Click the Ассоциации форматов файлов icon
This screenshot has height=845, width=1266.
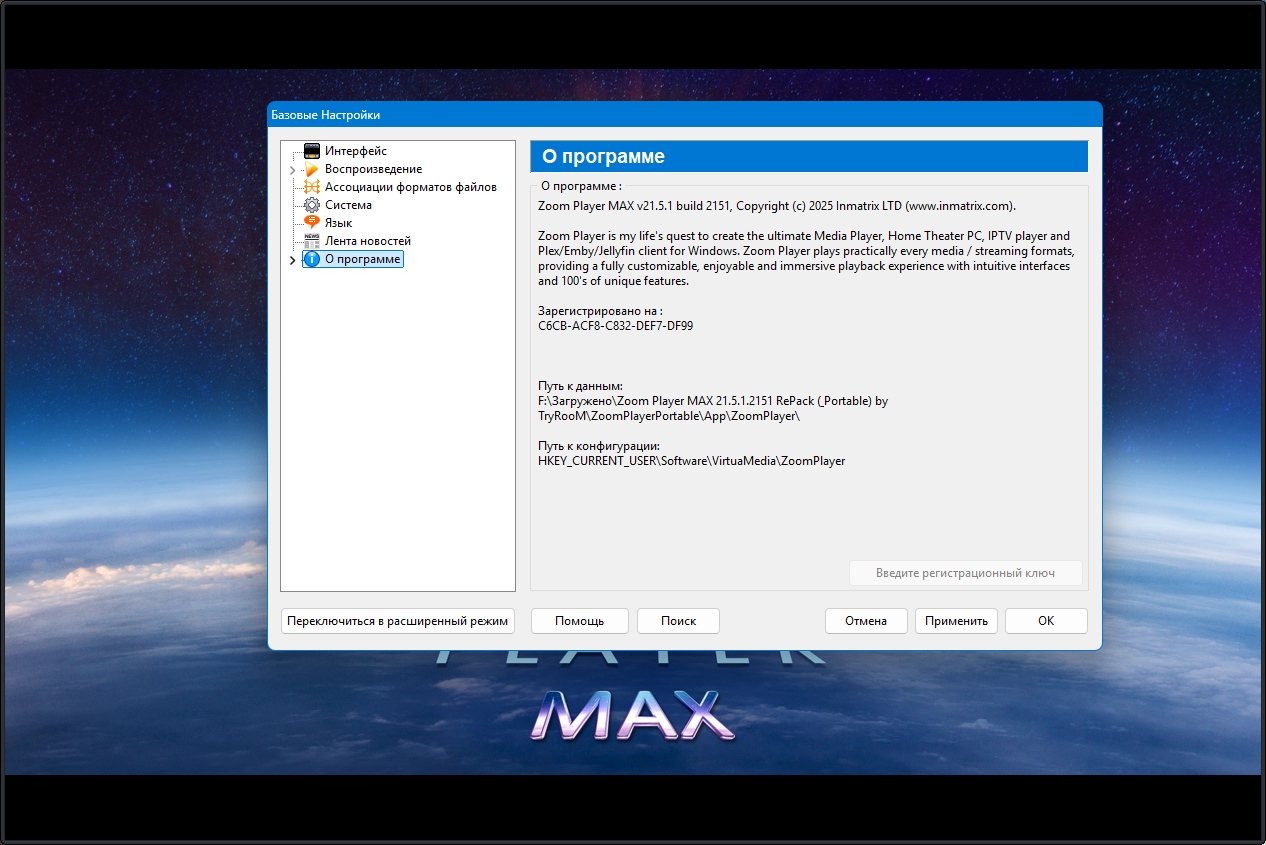click(x=311, y=187)
